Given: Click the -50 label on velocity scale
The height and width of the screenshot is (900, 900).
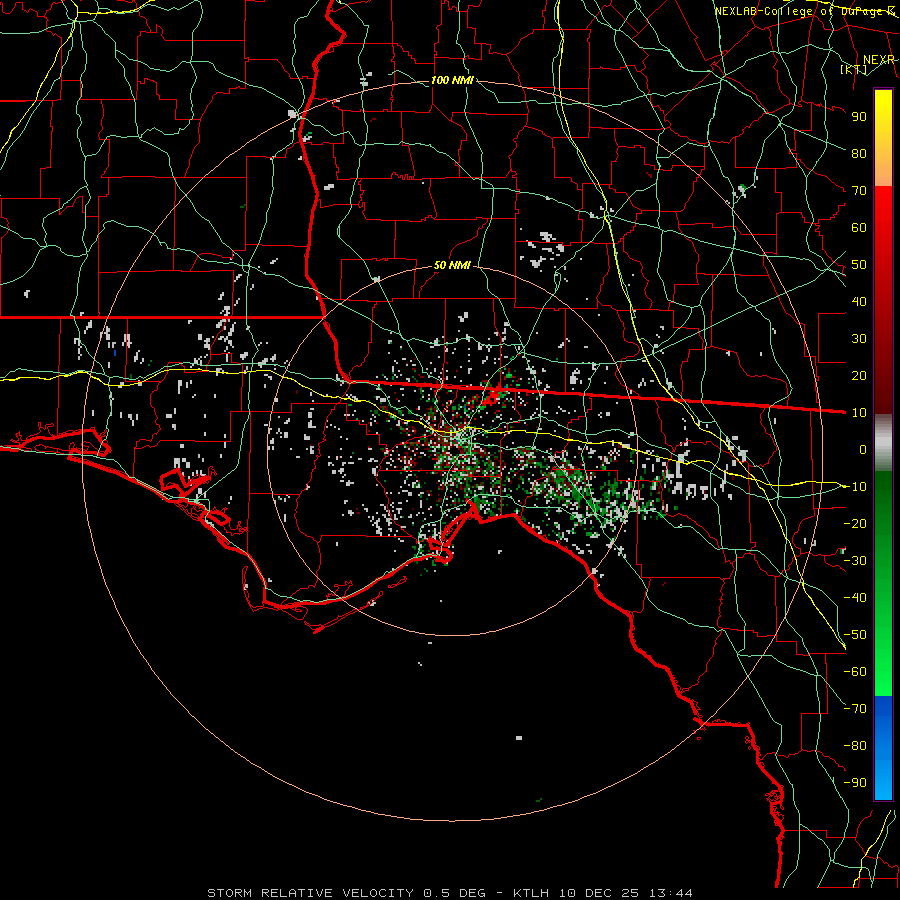Looking at the screenshot, I should coord(855,635).
